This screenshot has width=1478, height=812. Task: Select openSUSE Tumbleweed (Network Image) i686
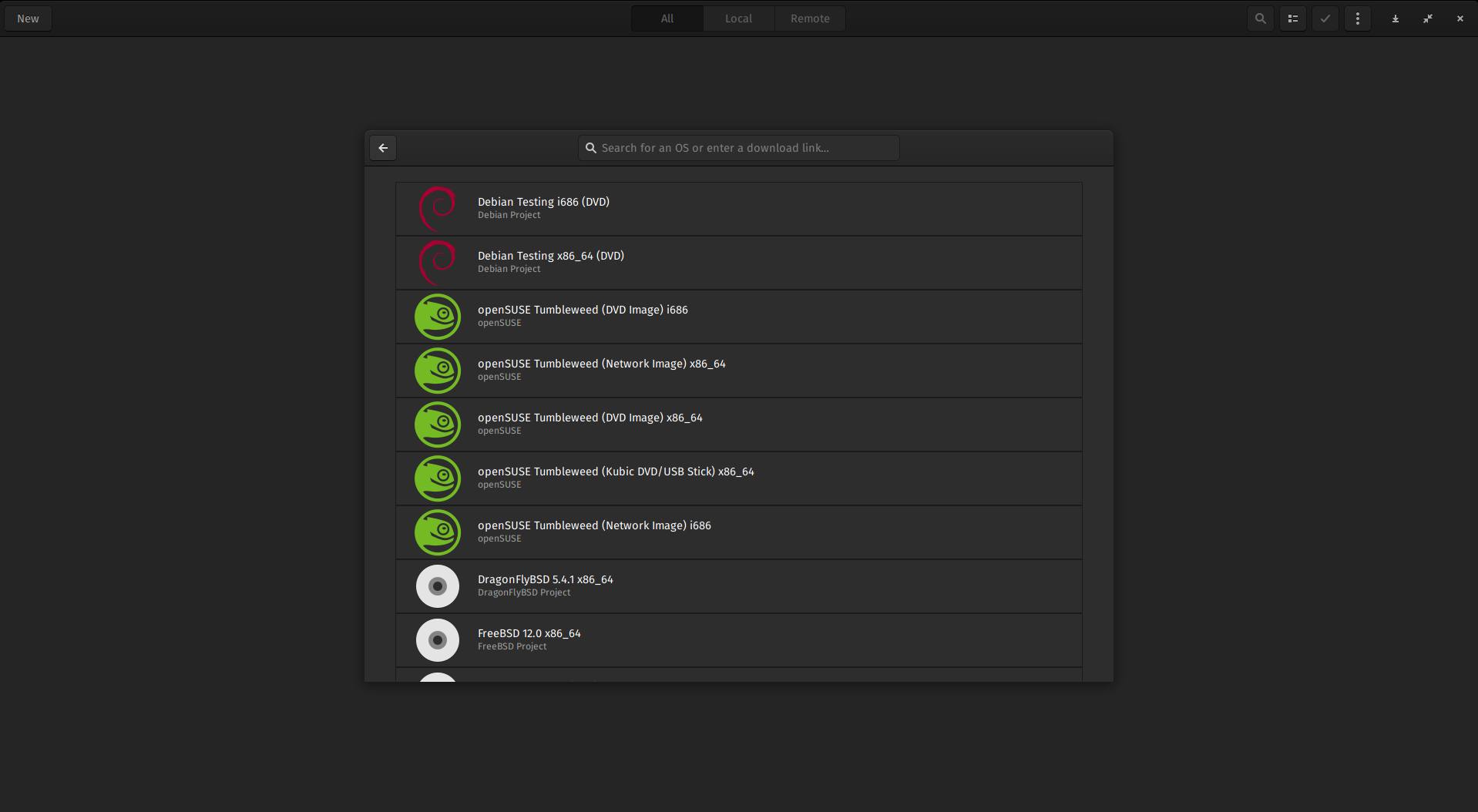pyautogui.click(x=738, y=532)
